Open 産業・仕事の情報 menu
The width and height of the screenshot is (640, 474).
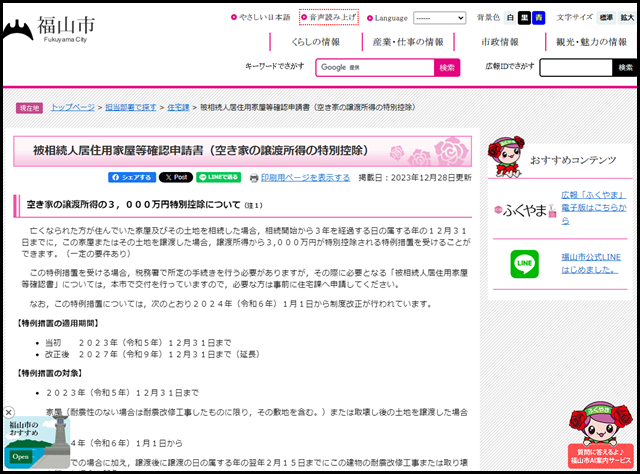[x=408, y=42]
